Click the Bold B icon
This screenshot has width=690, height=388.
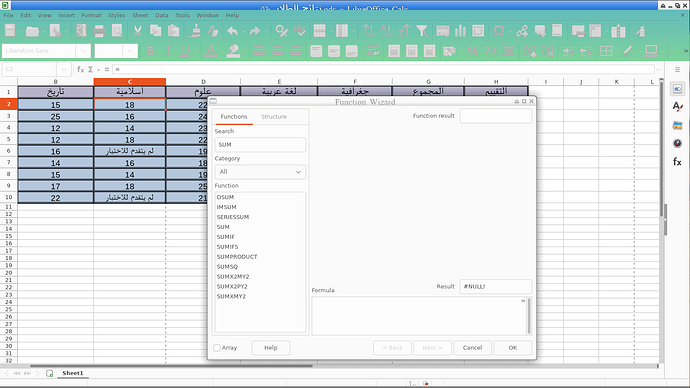coord(150,51)
